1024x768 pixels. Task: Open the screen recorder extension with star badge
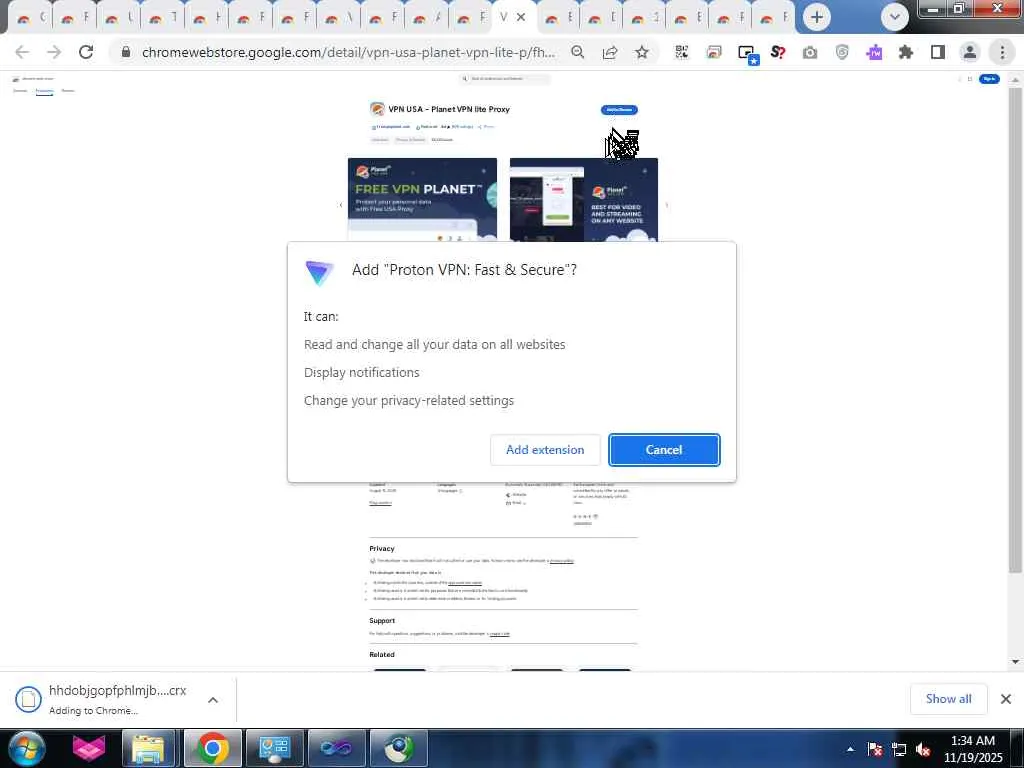click(x=747, y=54)
